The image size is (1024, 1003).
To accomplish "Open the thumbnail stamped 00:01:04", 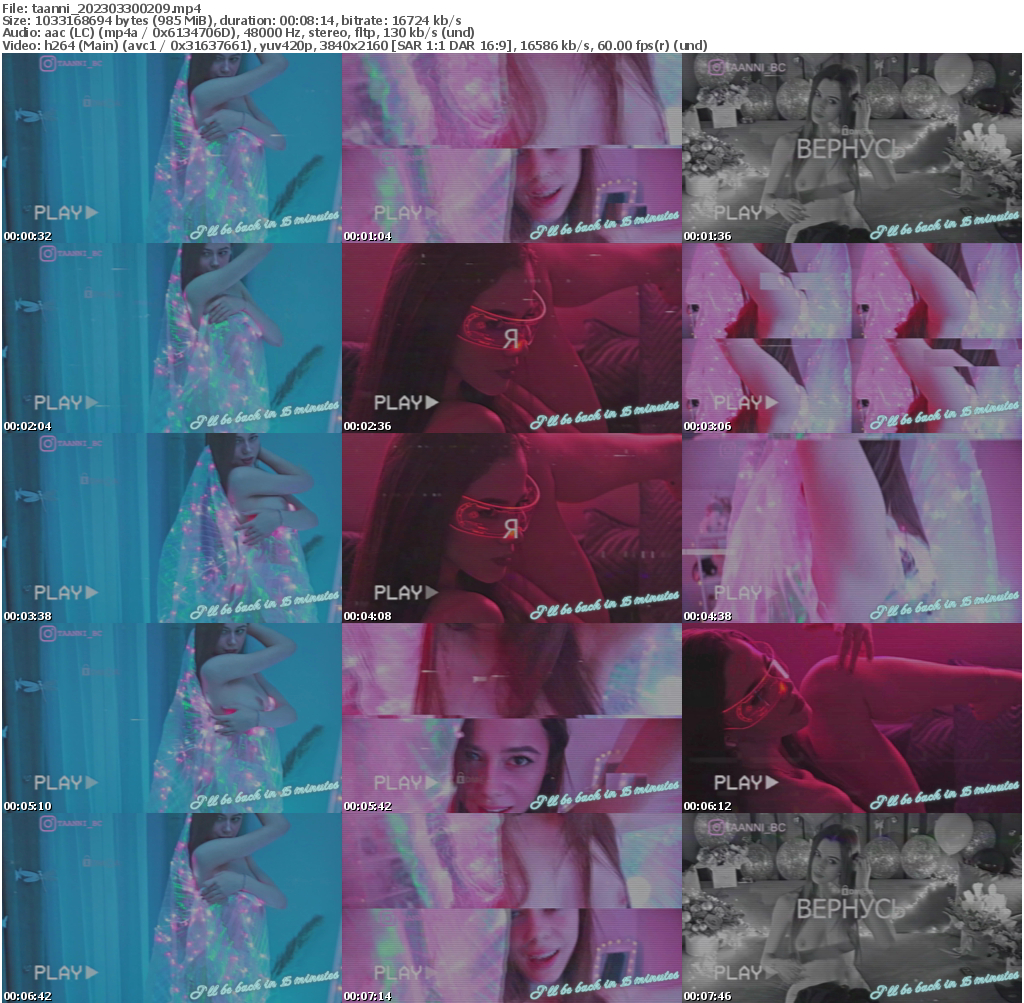I will point(511,148).
